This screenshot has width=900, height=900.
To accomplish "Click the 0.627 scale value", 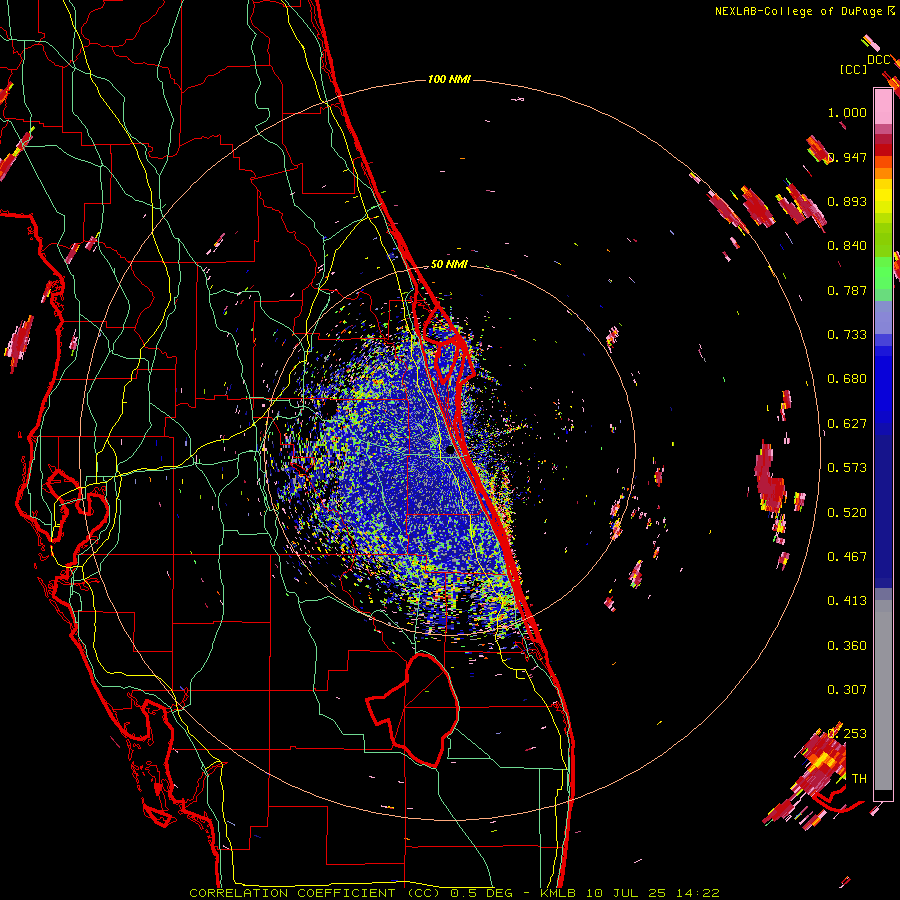I will (847, 424).
